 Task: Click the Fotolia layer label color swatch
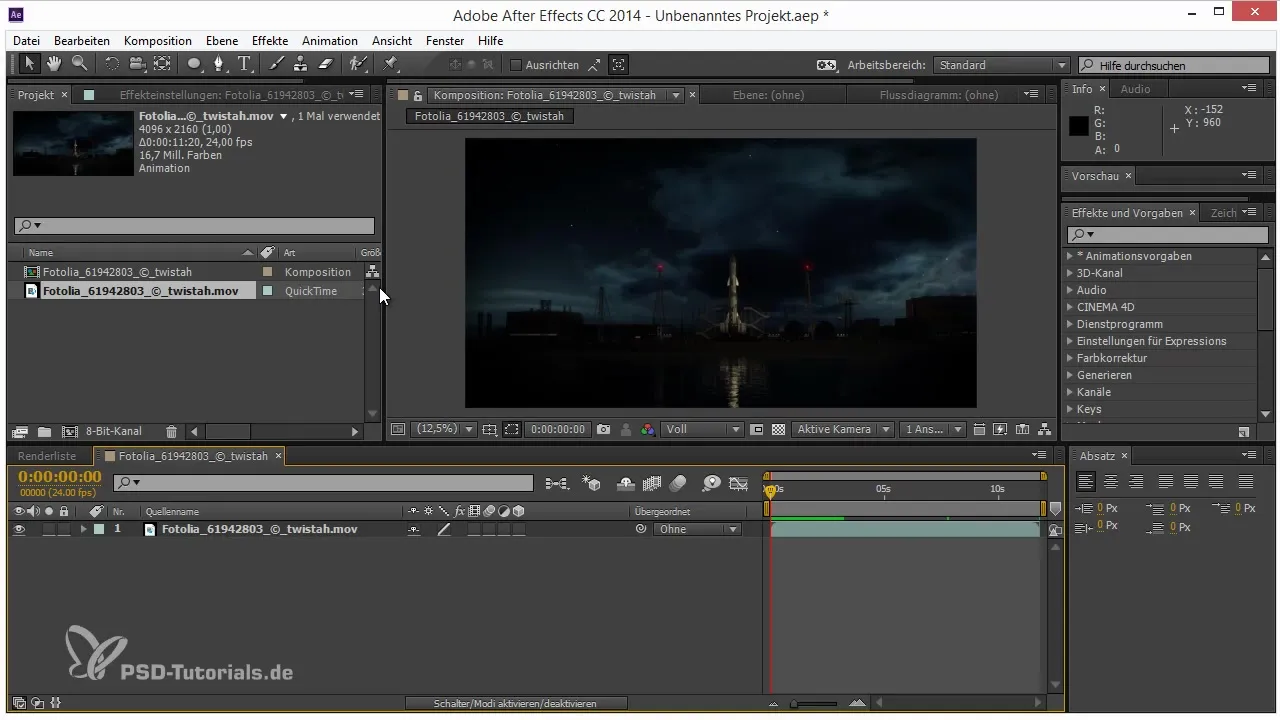pyautogui.click(x=99, y=529)
